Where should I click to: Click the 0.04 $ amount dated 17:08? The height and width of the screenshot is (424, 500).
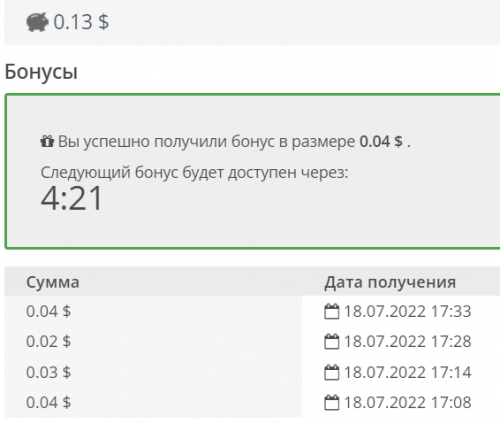[49, 402]
